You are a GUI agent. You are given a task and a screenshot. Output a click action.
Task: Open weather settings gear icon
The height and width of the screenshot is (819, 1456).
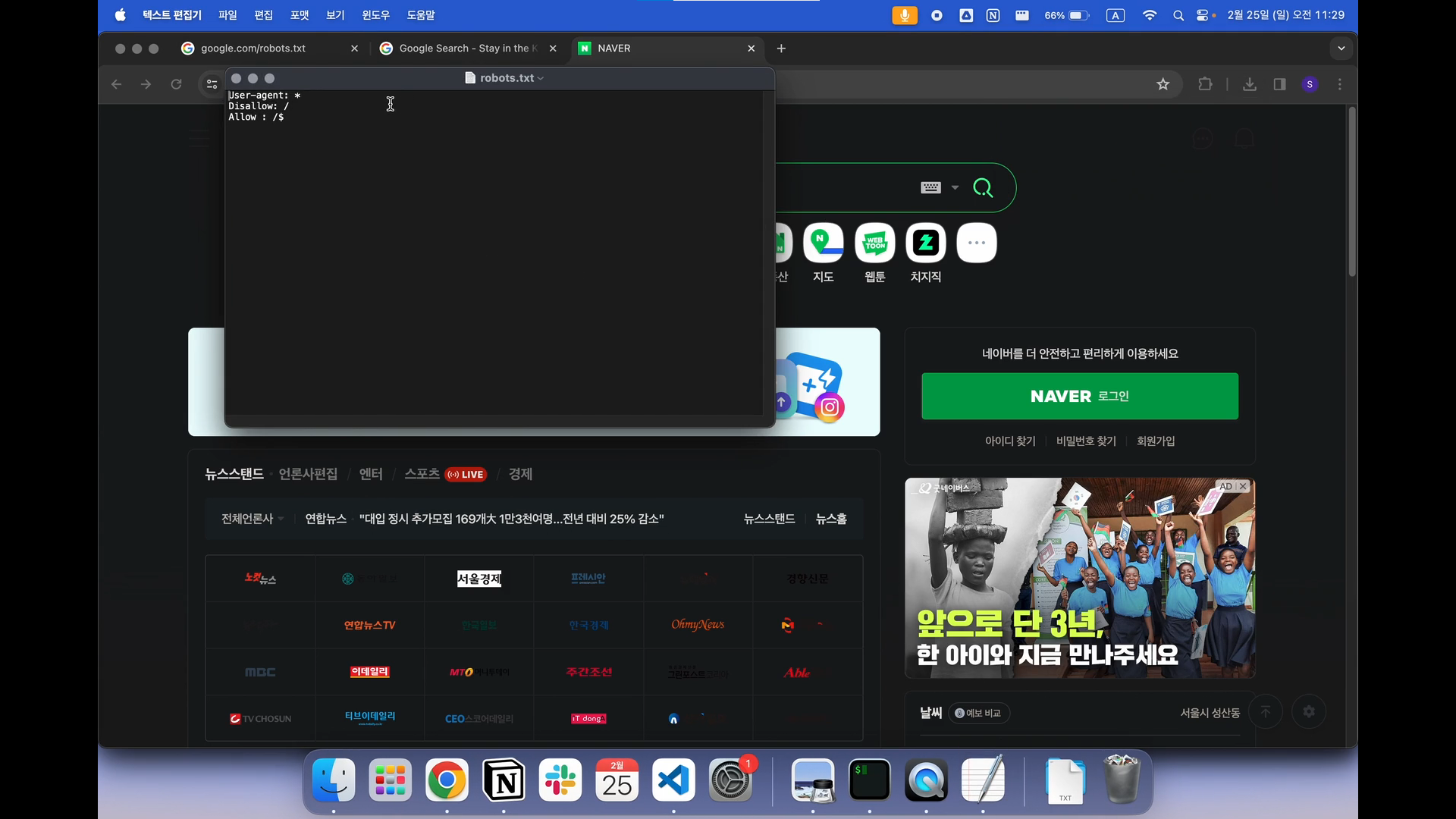pyautogui.click(x=1309, y=712)
